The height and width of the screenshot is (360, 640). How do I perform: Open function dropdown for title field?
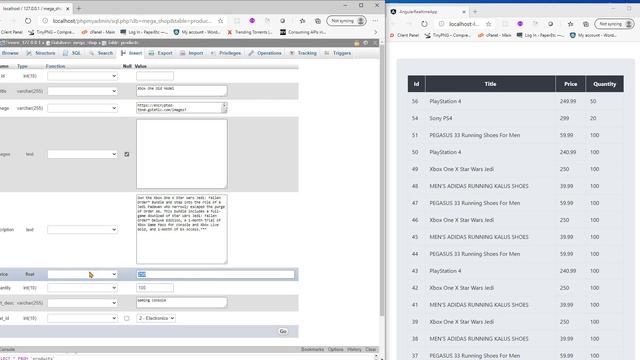tap(82, 91)
